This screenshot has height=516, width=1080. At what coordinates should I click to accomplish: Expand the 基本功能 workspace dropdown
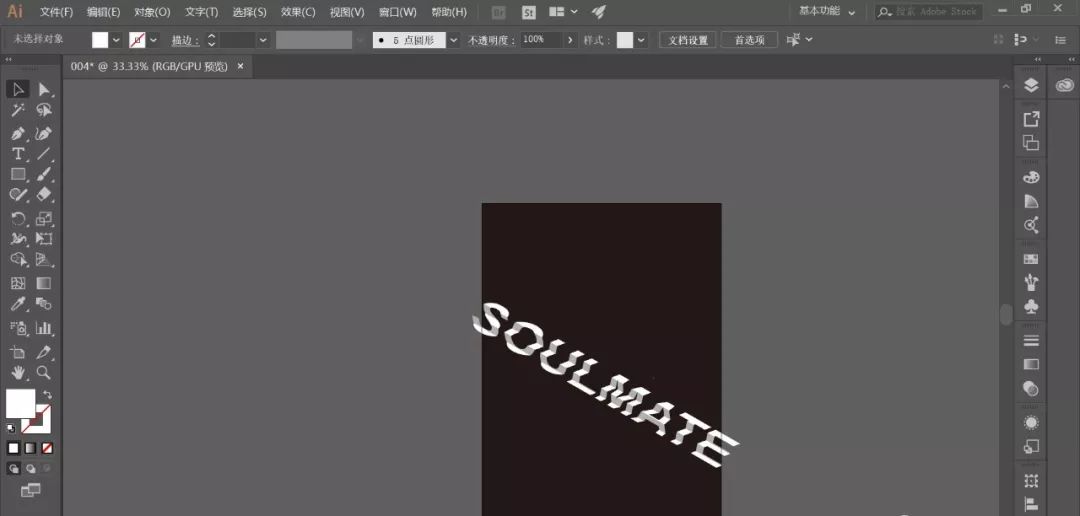click(x=851, y=12)
